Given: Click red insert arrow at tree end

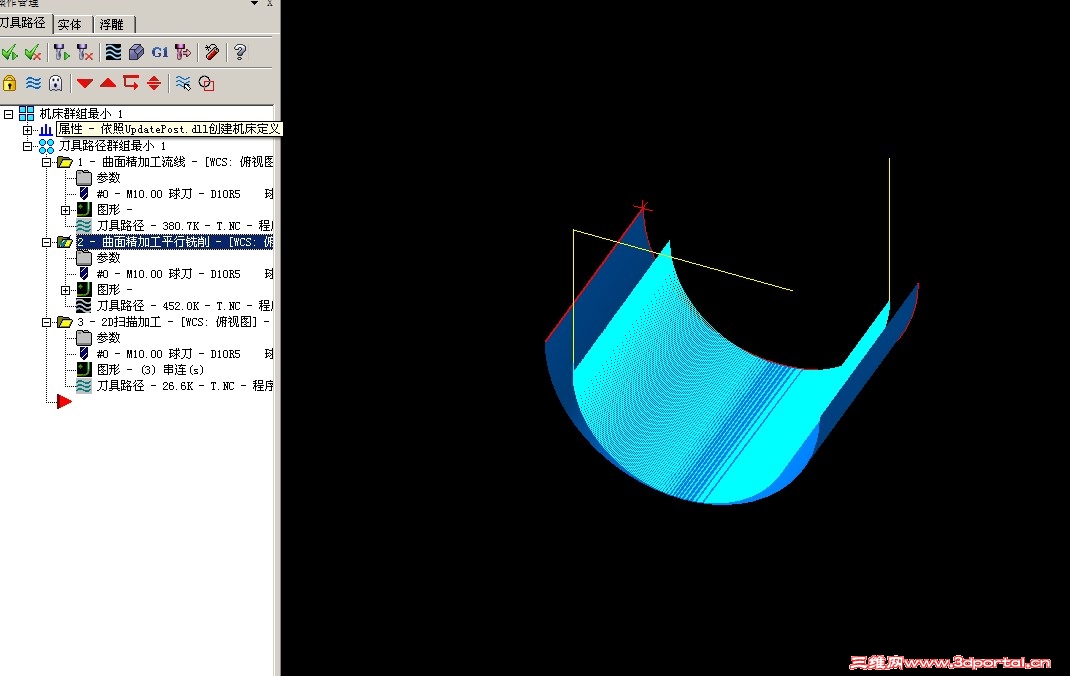Looking at the screenshot, I should tap(64, 402).
